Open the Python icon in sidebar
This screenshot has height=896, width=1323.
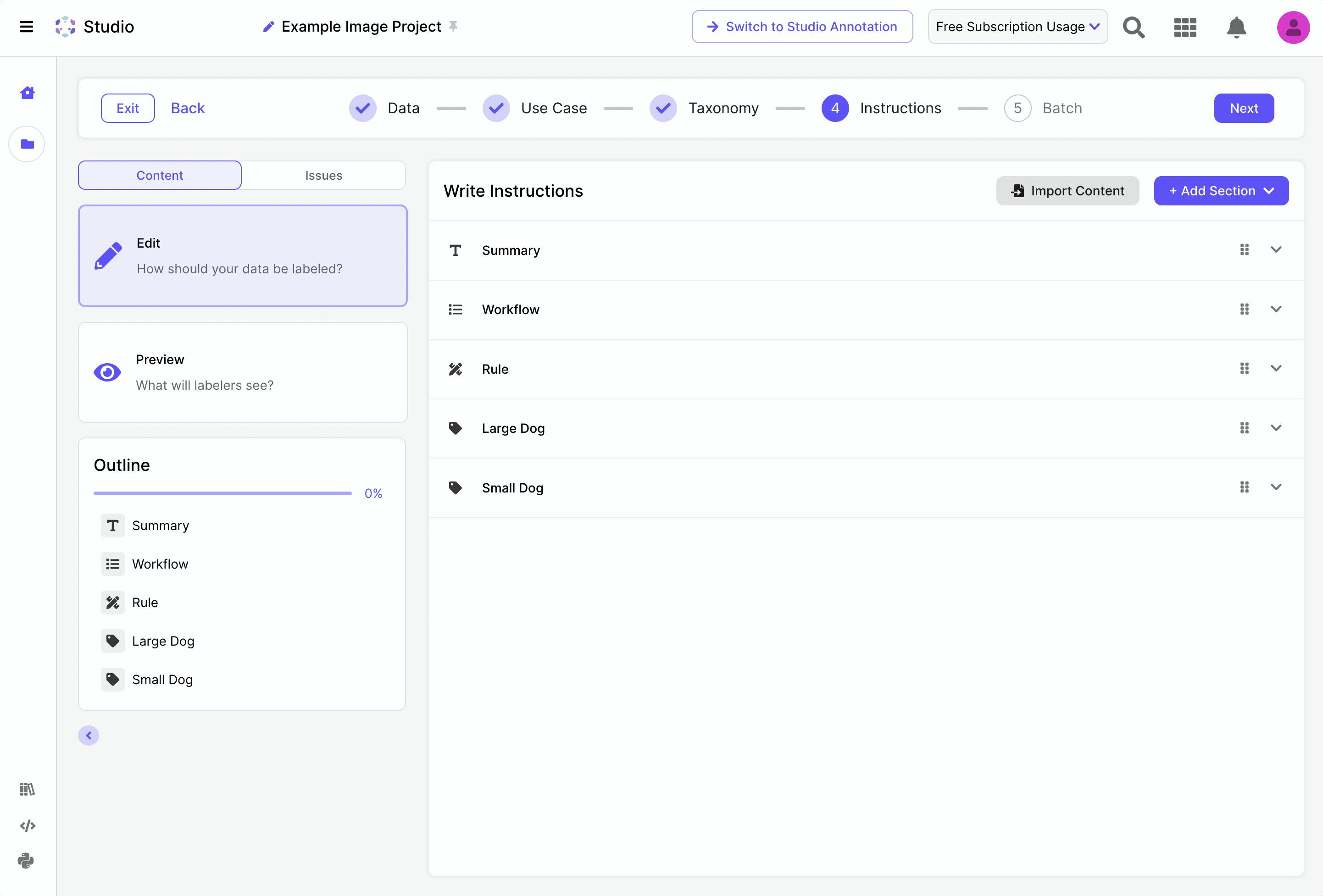26,860
